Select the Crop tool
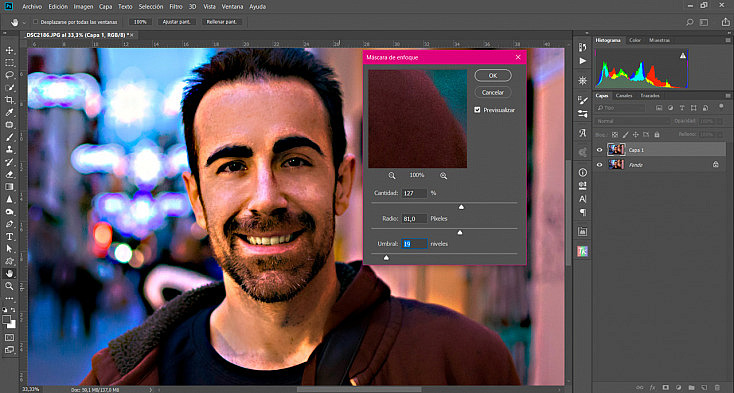Image resolution: width=734 pixels, height=393 pixels. (x=9, y=100)
